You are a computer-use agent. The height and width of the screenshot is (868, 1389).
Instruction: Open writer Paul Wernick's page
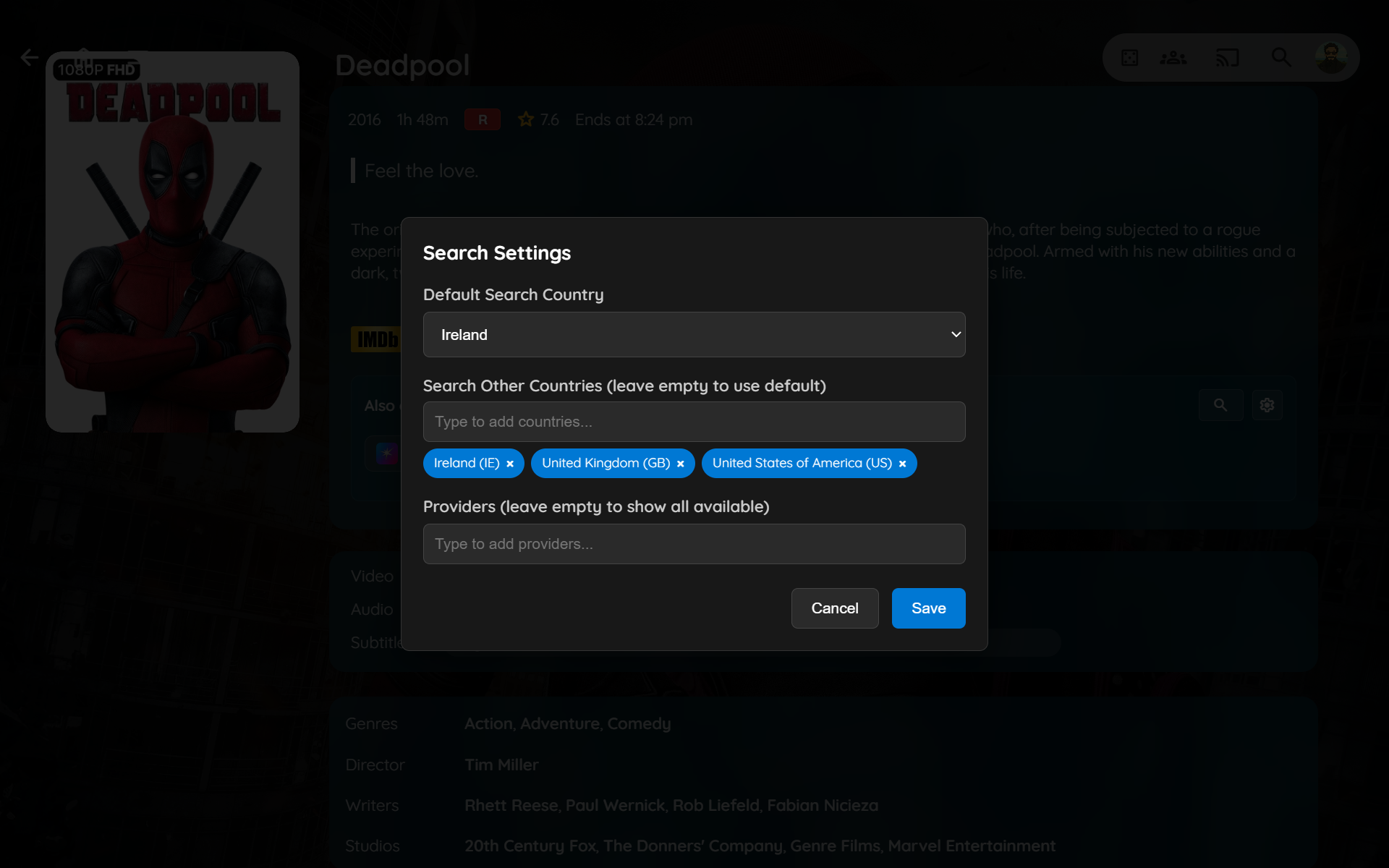615,805
